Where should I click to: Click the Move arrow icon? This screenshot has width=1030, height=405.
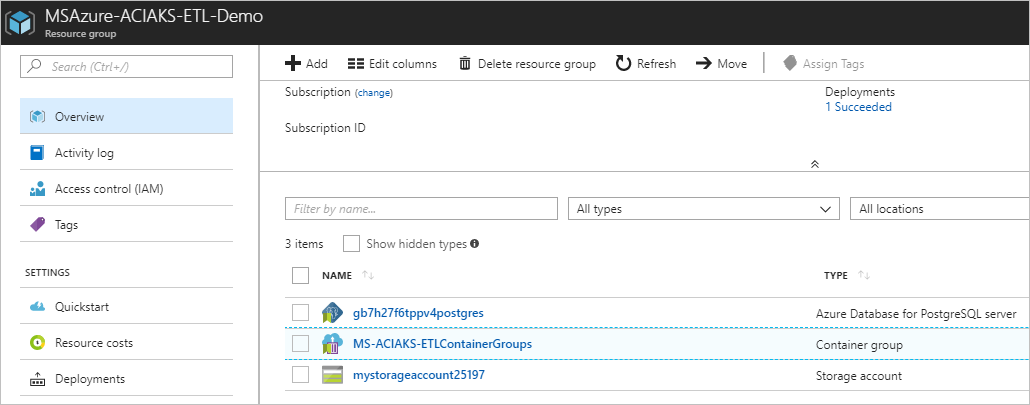(x=704, y=64)
